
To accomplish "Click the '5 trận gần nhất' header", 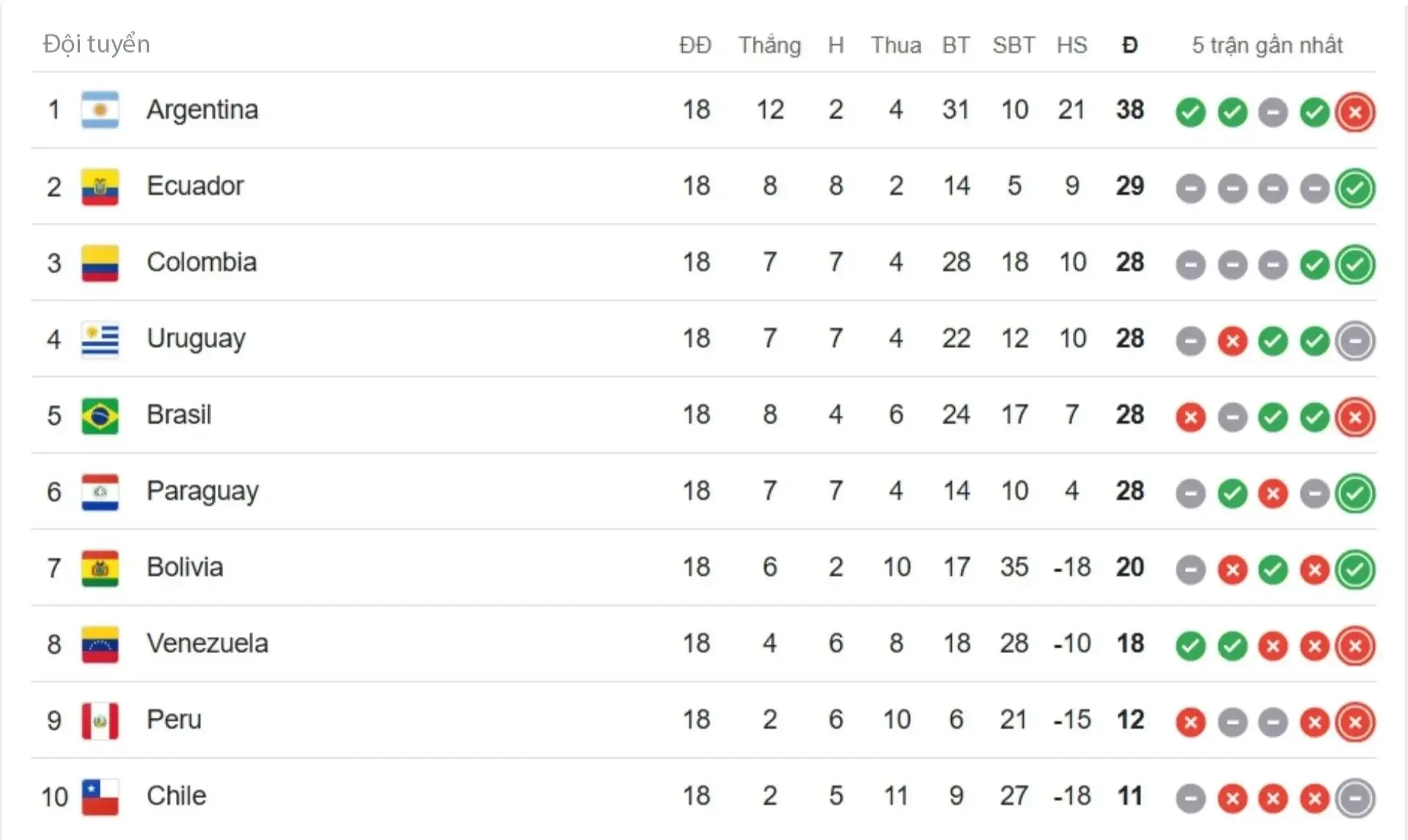I will tap(1267, 45).
